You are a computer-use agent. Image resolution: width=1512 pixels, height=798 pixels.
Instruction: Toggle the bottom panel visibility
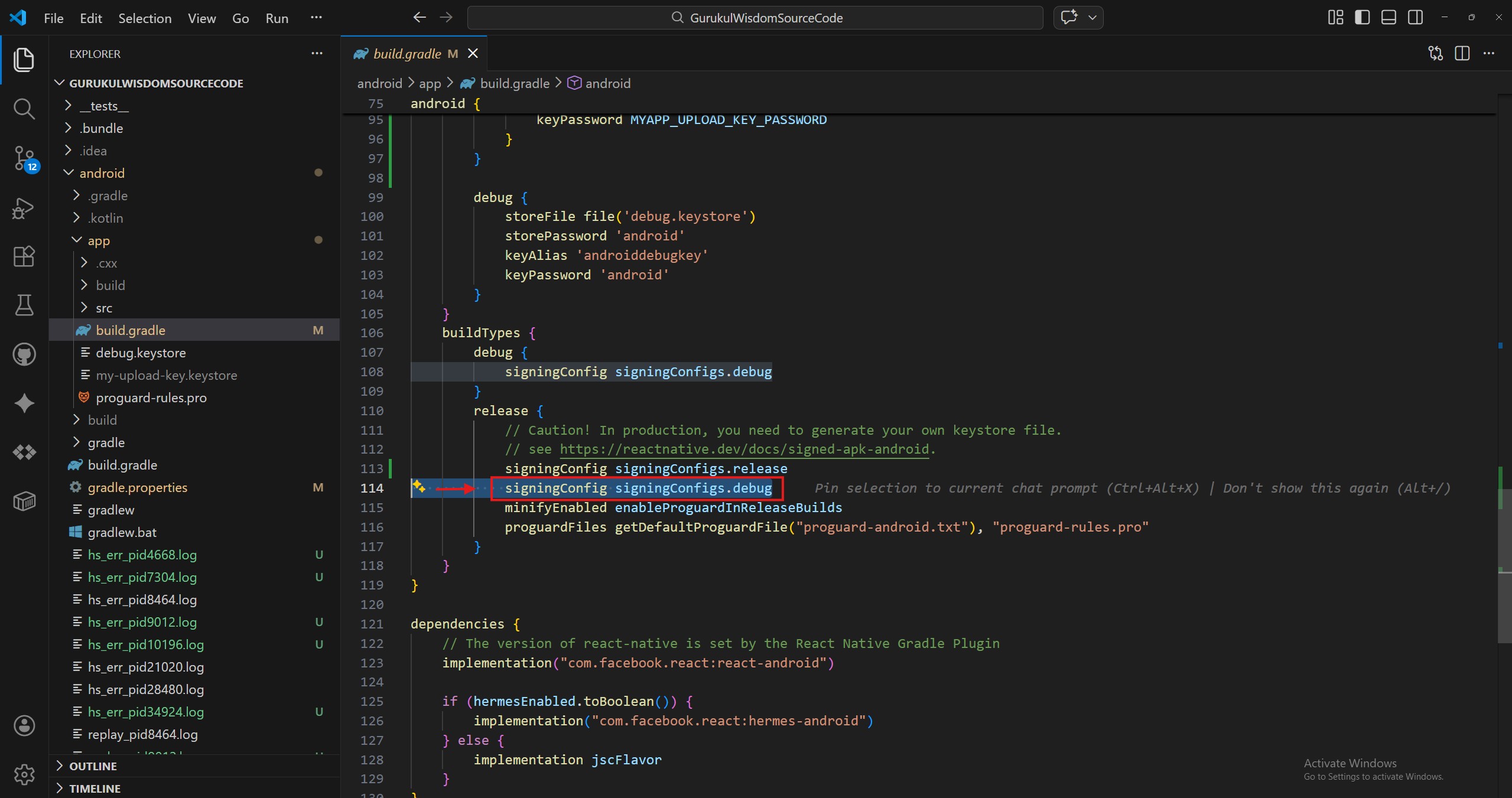pos(1389,18)
